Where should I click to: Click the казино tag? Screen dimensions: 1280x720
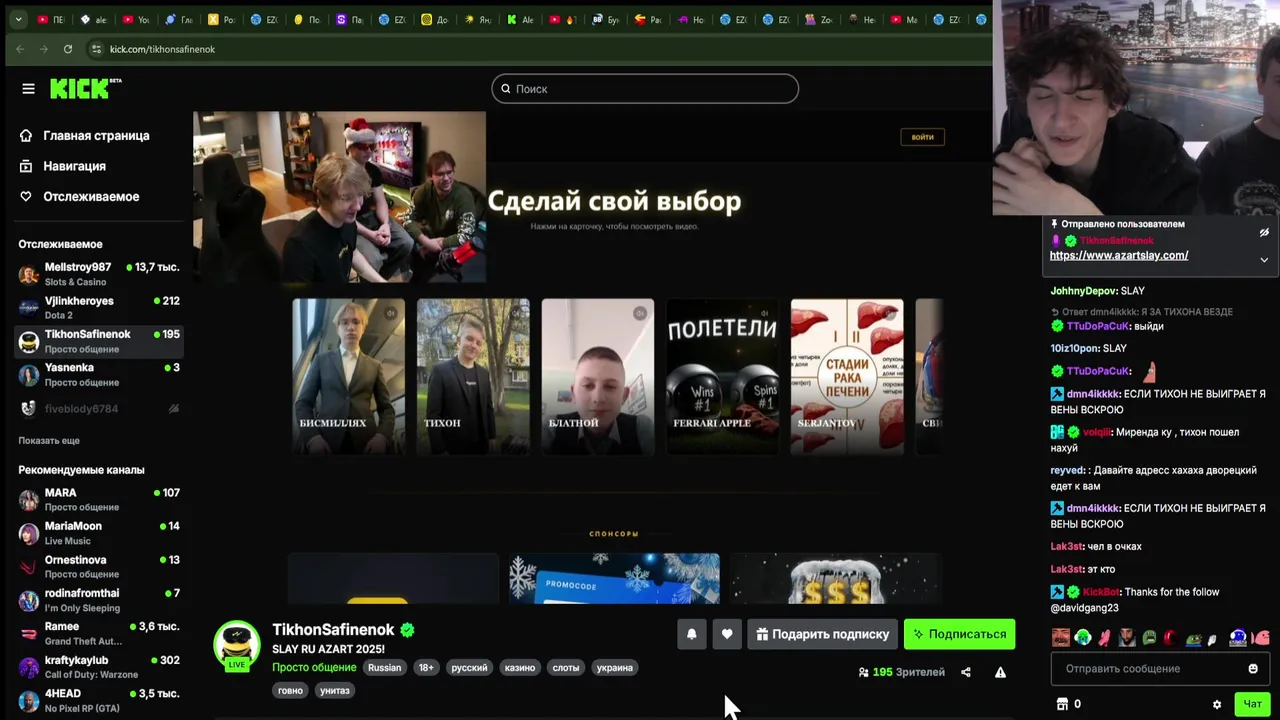click(520, 667)
